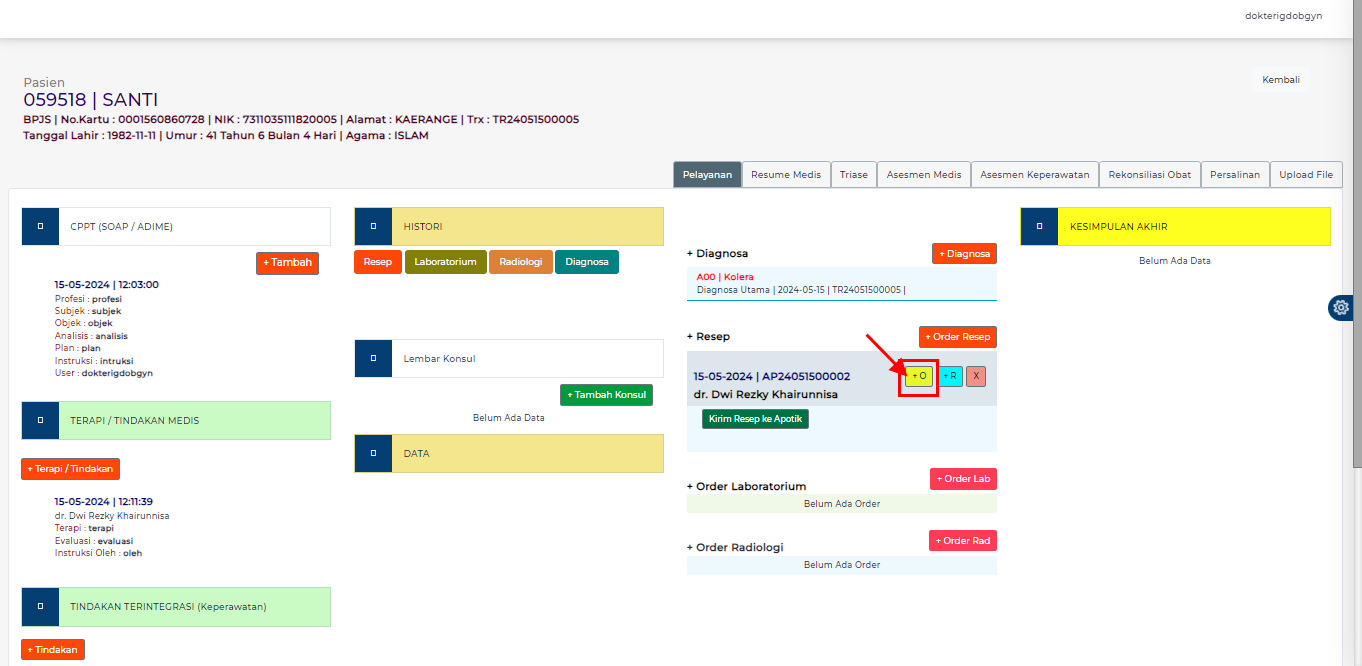1362x666 pixels.
Task: Delete the prescription with the X button
Action: coord(976,376)
